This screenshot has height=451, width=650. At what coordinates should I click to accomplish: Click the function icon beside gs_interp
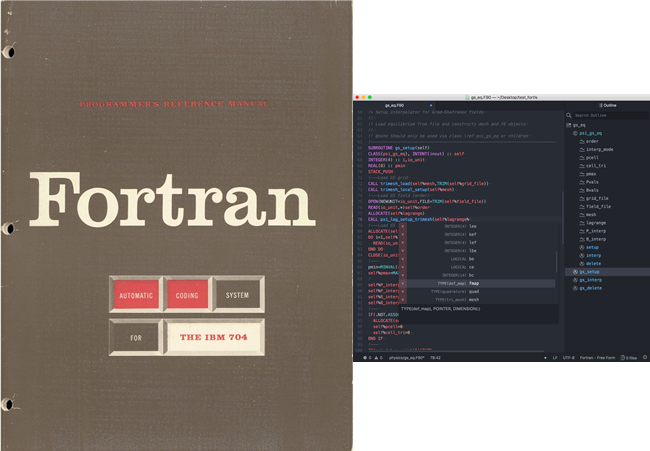pyautogui.click(x=575, y=280)
